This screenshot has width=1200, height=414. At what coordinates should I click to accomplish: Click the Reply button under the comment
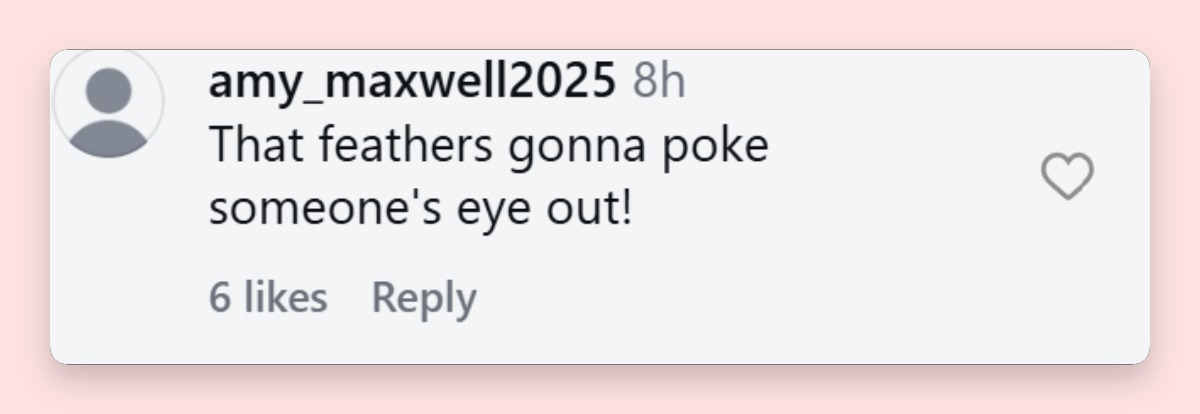[424, 298]
